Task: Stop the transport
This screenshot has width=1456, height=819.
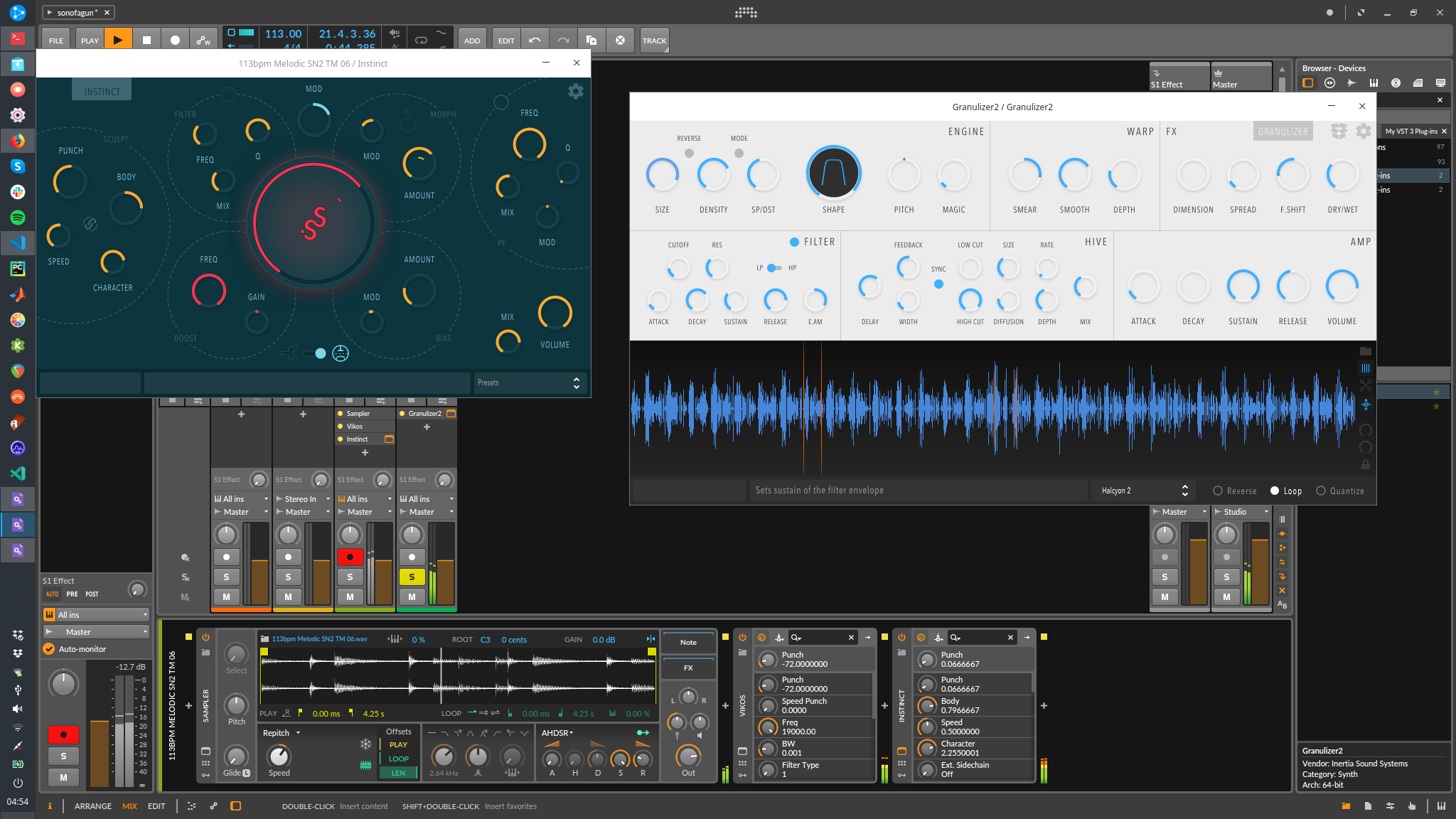Action: (x=146, y=41)
